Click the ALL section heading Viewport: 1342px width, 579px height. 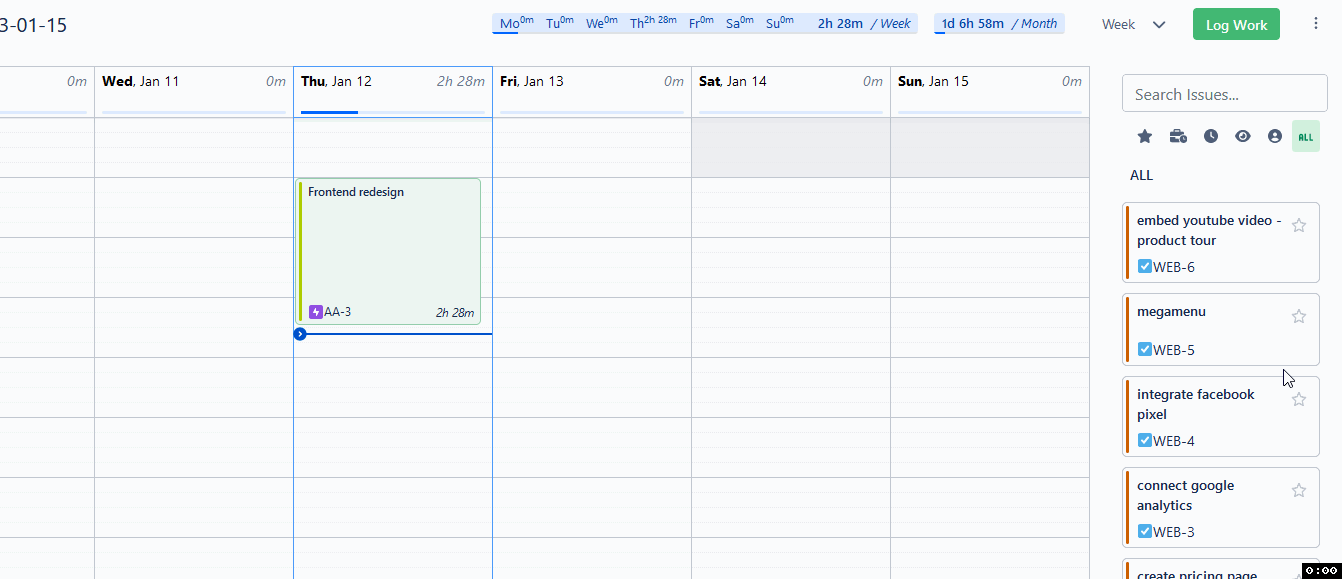click(x=1141, y=175)
